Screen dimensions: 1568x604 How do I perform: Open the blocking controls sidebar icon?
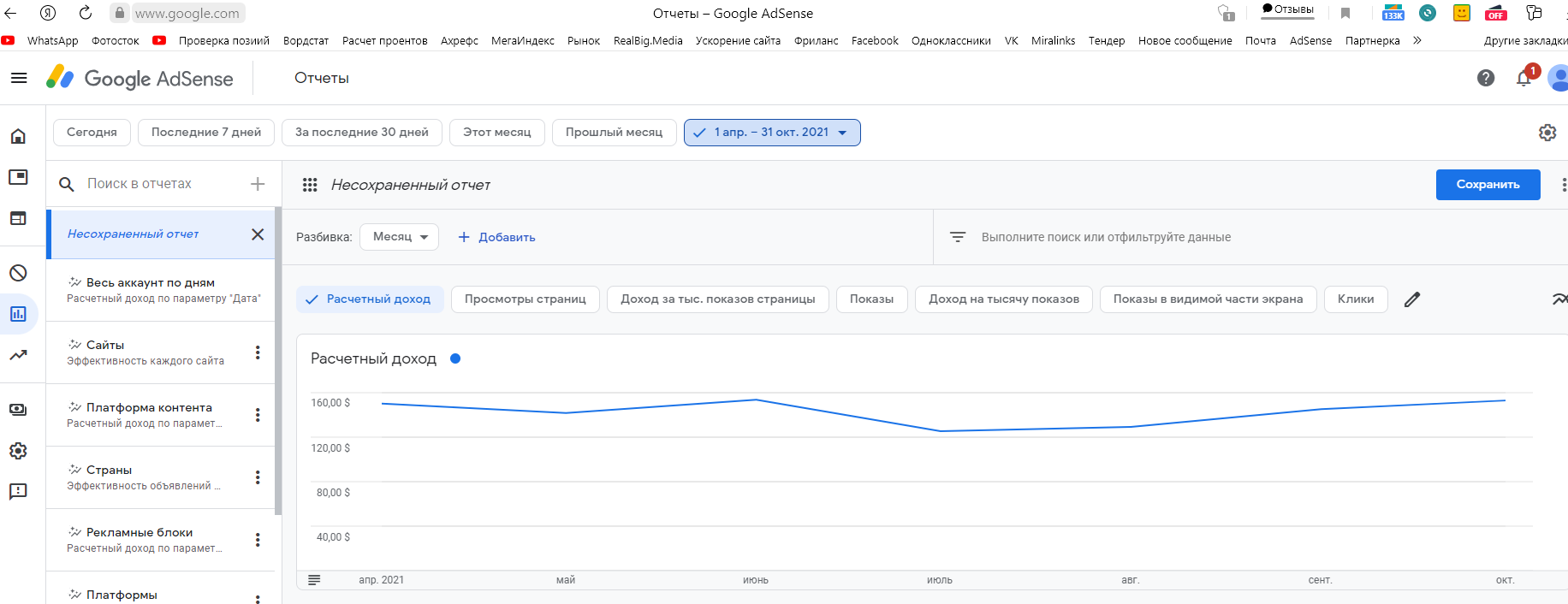pyautogui.click(x=18, y=273)
